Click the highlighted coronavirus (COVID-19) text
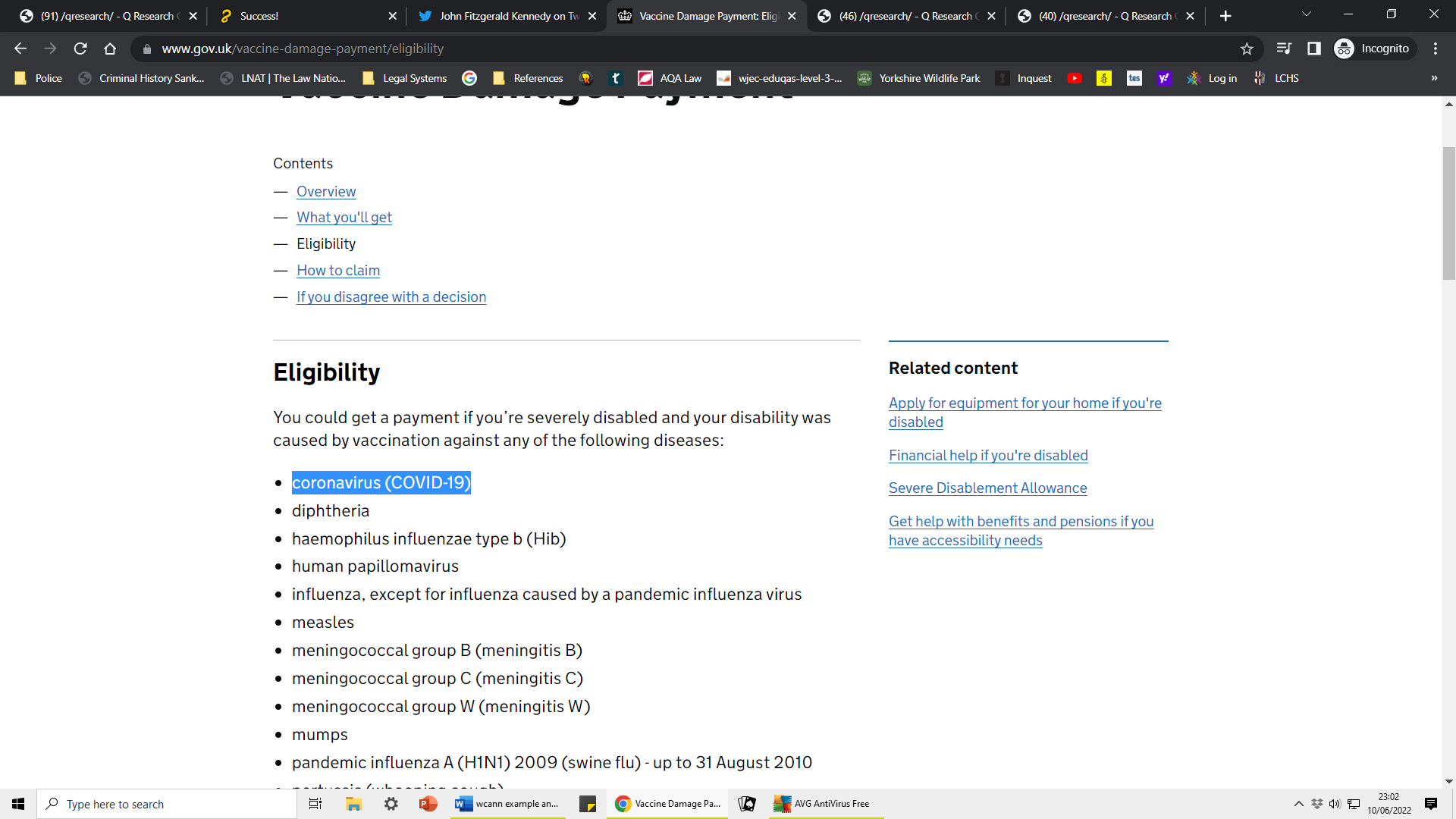Image resolution: width=1456 pixels, height=819 pixels. pos(381,483)
